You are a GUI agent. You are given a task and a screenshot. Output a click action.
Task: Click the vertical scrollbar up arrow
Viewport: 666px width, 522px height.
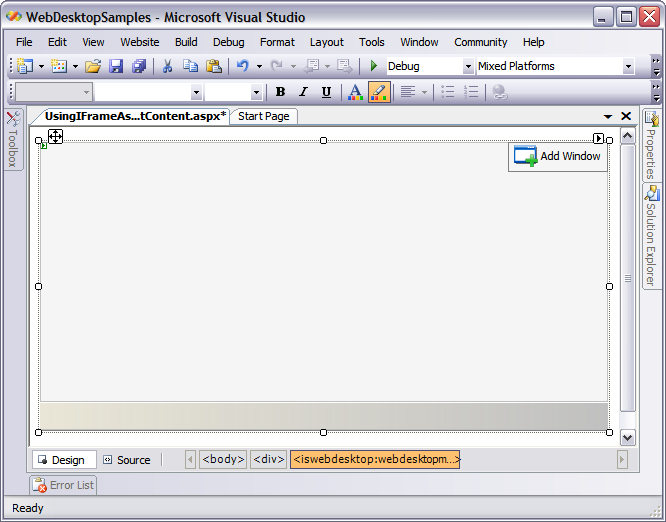pos(628,136)
